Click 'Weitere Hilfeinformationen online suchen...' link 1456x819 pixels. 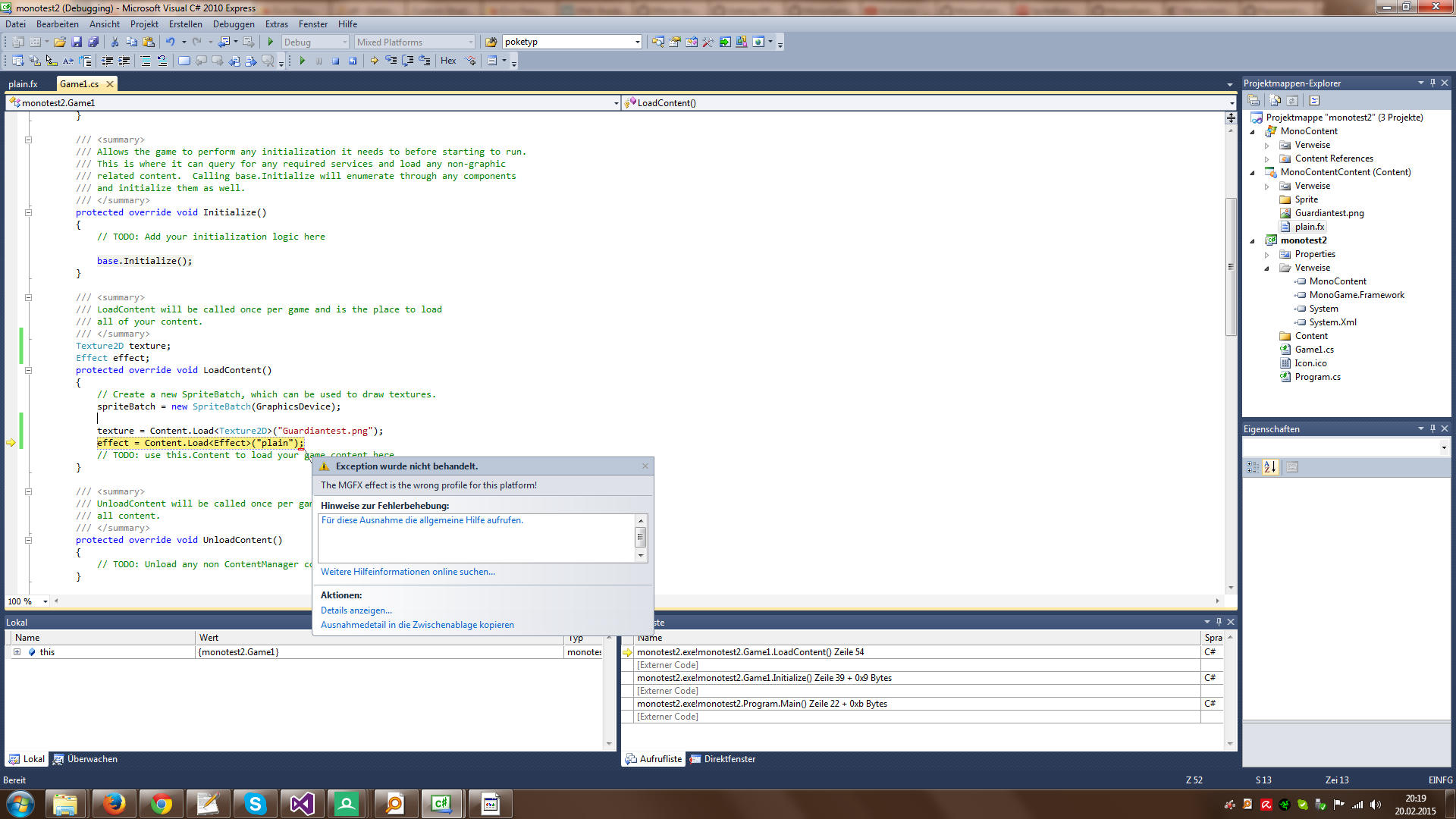coord(408,572)
